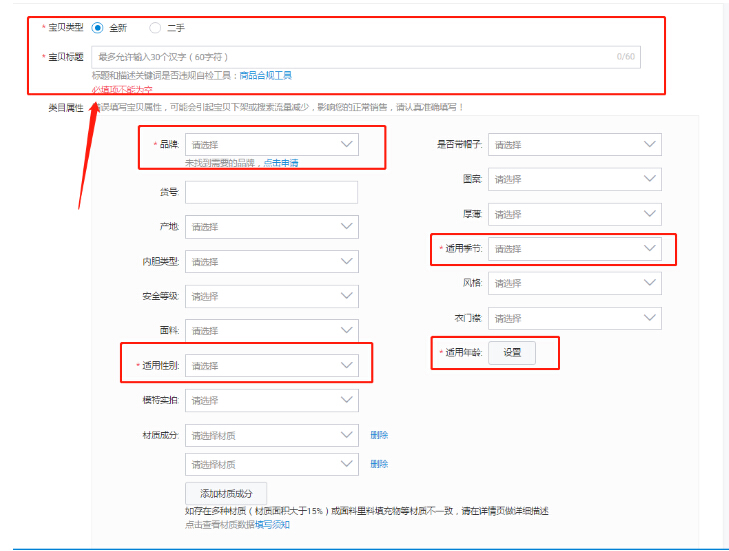Open the 产地 dropdown list

(271, 227)
